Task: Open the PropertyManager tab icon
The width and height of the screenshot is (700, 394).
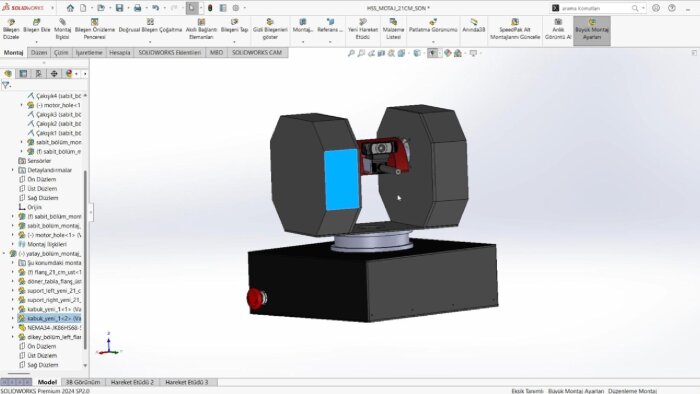Action: 23,74
